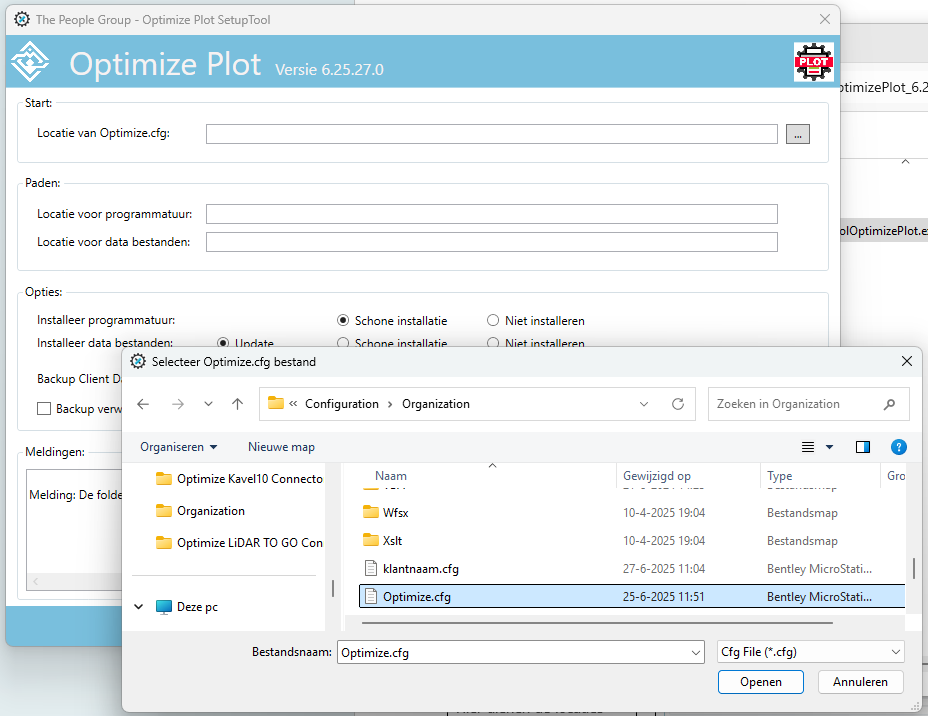Click the Configuration breadcrumb segment
928x716 pixels.
pos(341,404)
